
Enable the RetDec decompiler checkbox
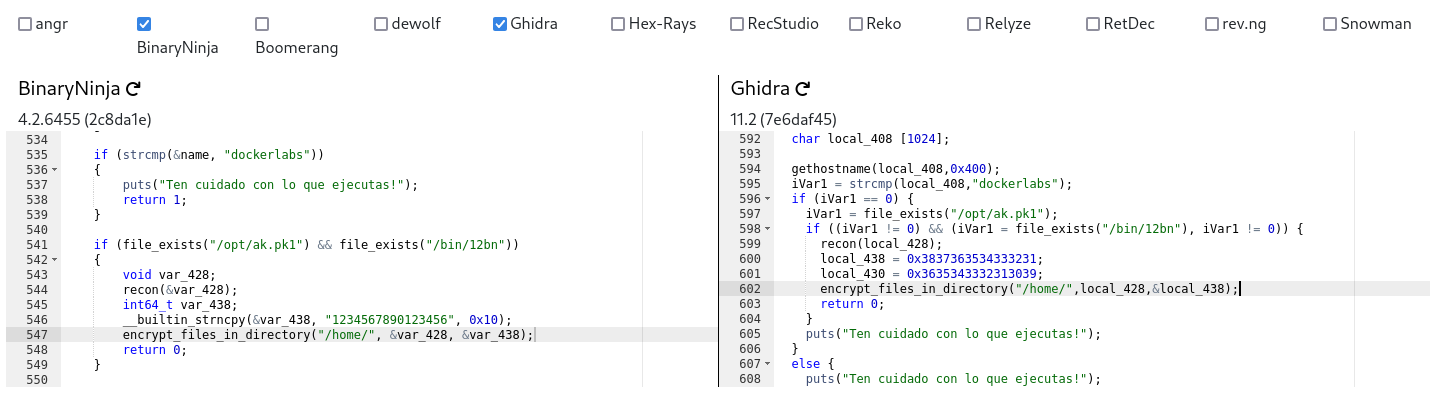click(1093, 24)
